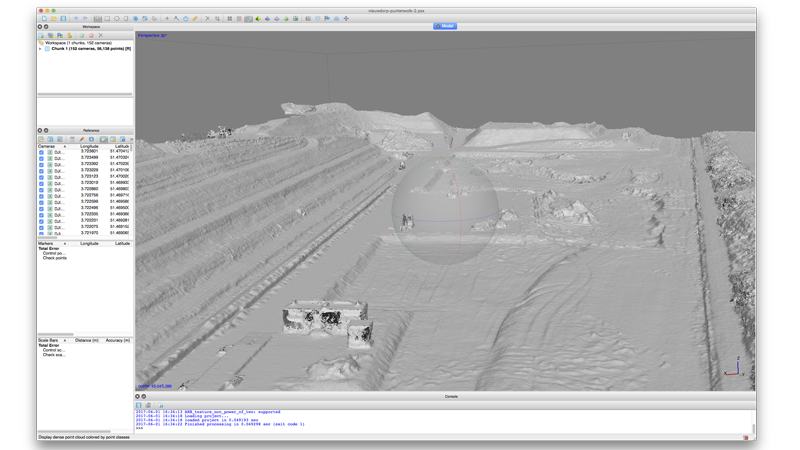Screen dimensions: 800x450
Task: Toggle show markers flag icon
Action: click(327, 18)
